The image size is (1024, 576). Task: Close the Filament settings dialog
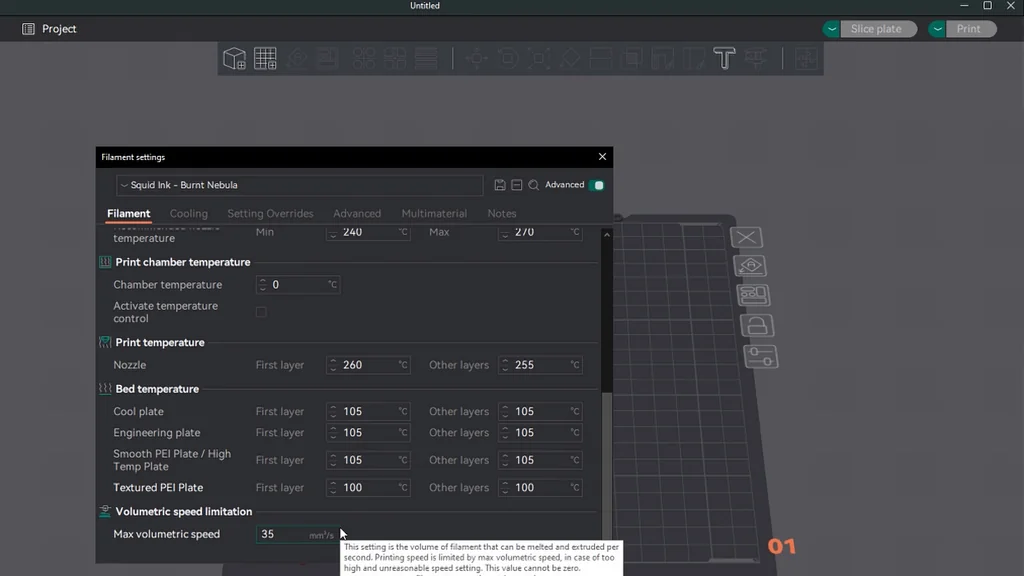pyautogui.click(x=602, y=157)
